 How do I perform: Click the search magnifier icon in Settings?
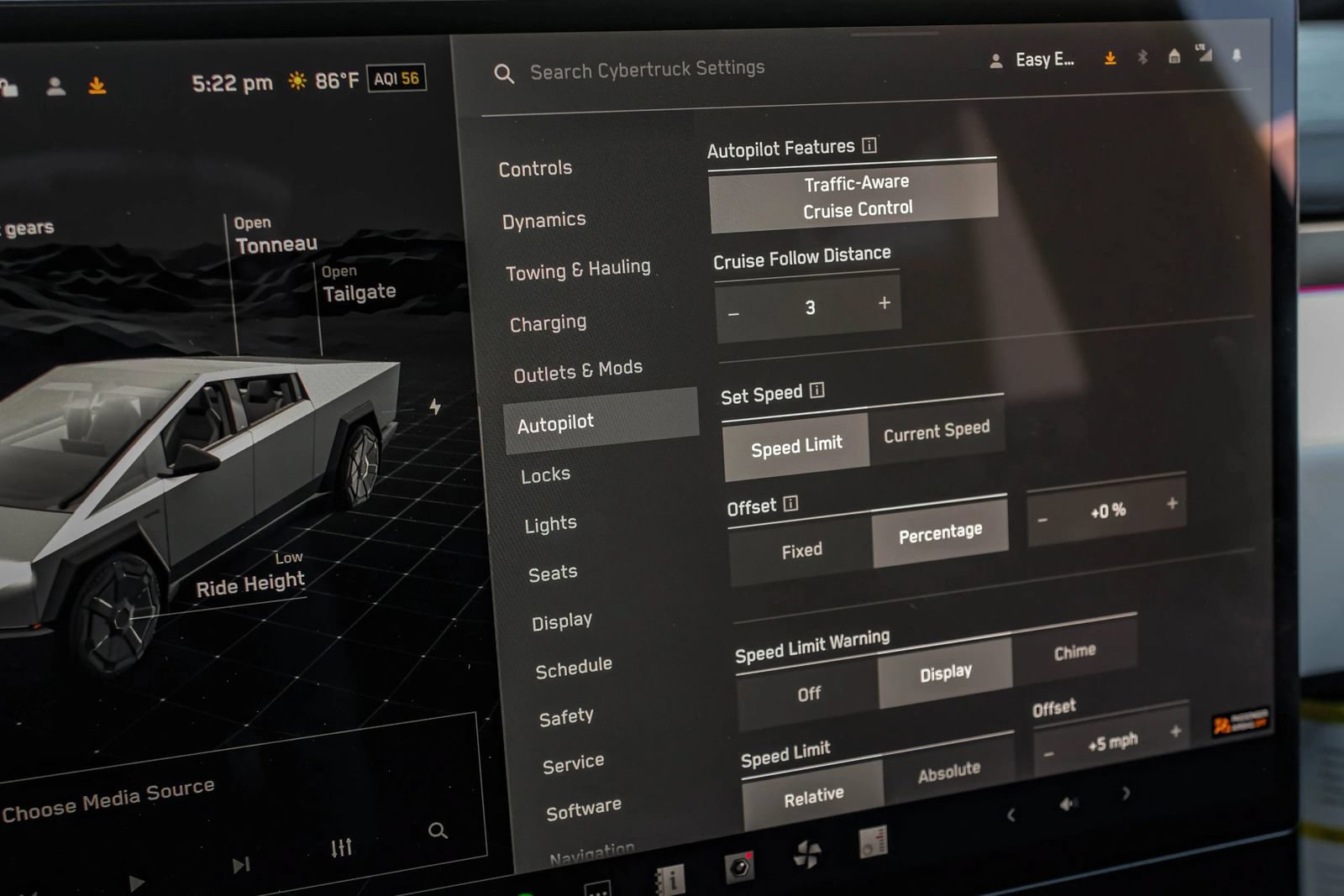[x=504, y=74]
